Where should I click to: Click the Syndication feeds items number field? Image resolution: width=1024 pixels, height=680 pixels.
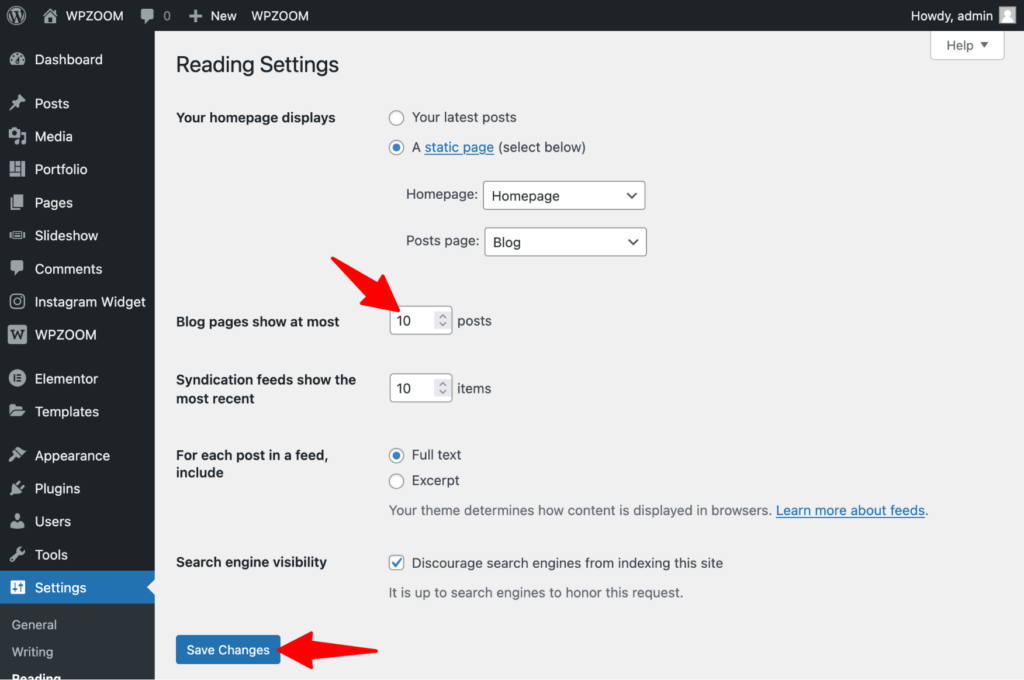pyautogui.click(x=411, y=388)
